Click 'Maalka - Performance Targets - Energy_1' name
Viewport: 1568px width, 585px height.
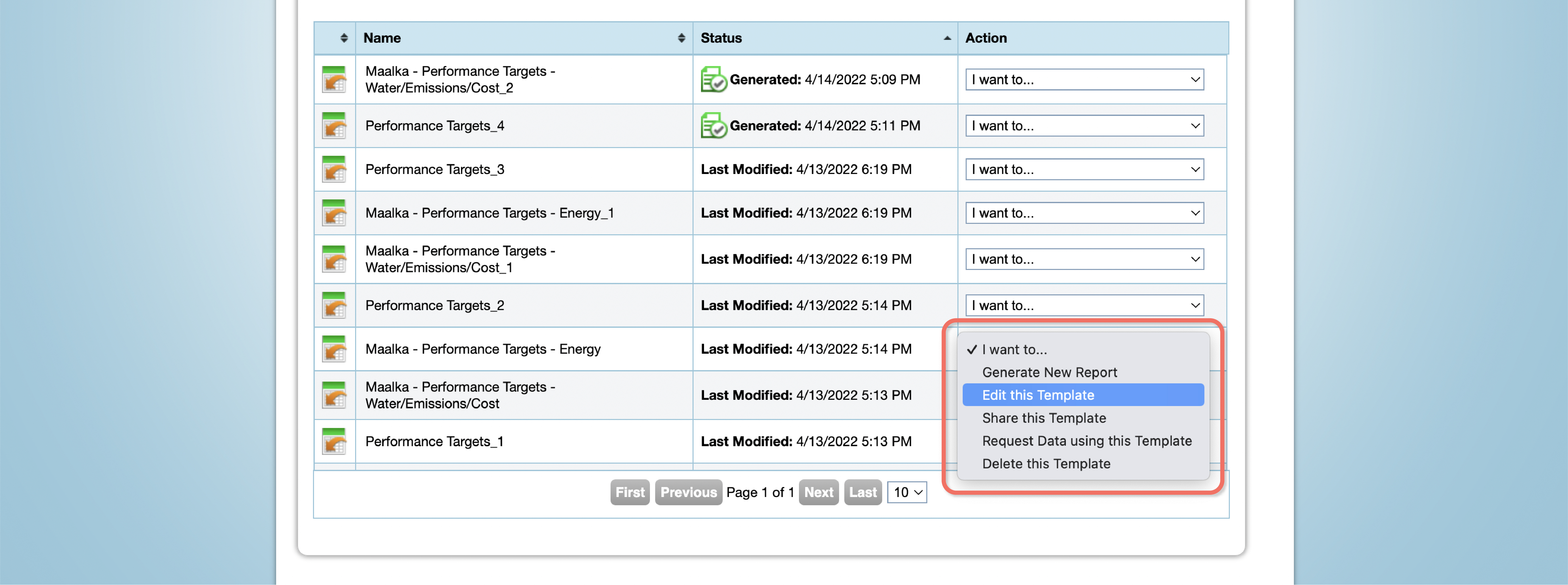(489, 214)
